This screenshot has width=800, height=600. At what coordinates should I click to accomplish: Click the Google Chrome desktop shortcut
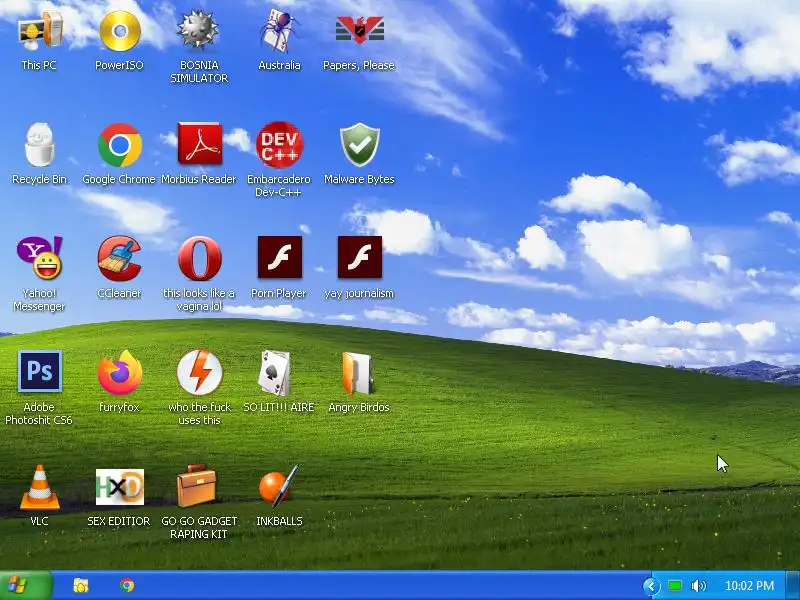pos(119,145)
